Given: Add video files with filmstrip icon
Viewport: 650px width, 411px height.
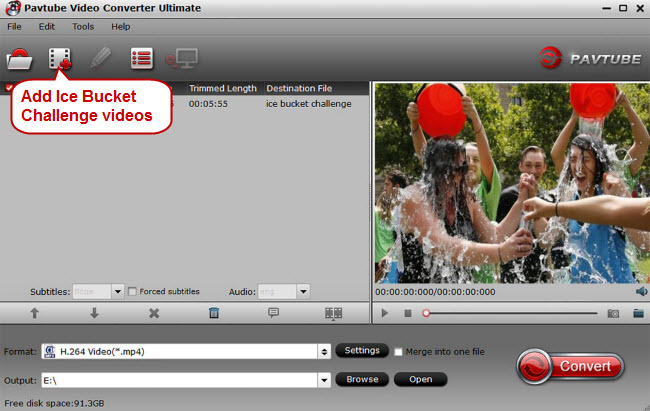Looking at the screenshot, I should [x=60, y=58].
